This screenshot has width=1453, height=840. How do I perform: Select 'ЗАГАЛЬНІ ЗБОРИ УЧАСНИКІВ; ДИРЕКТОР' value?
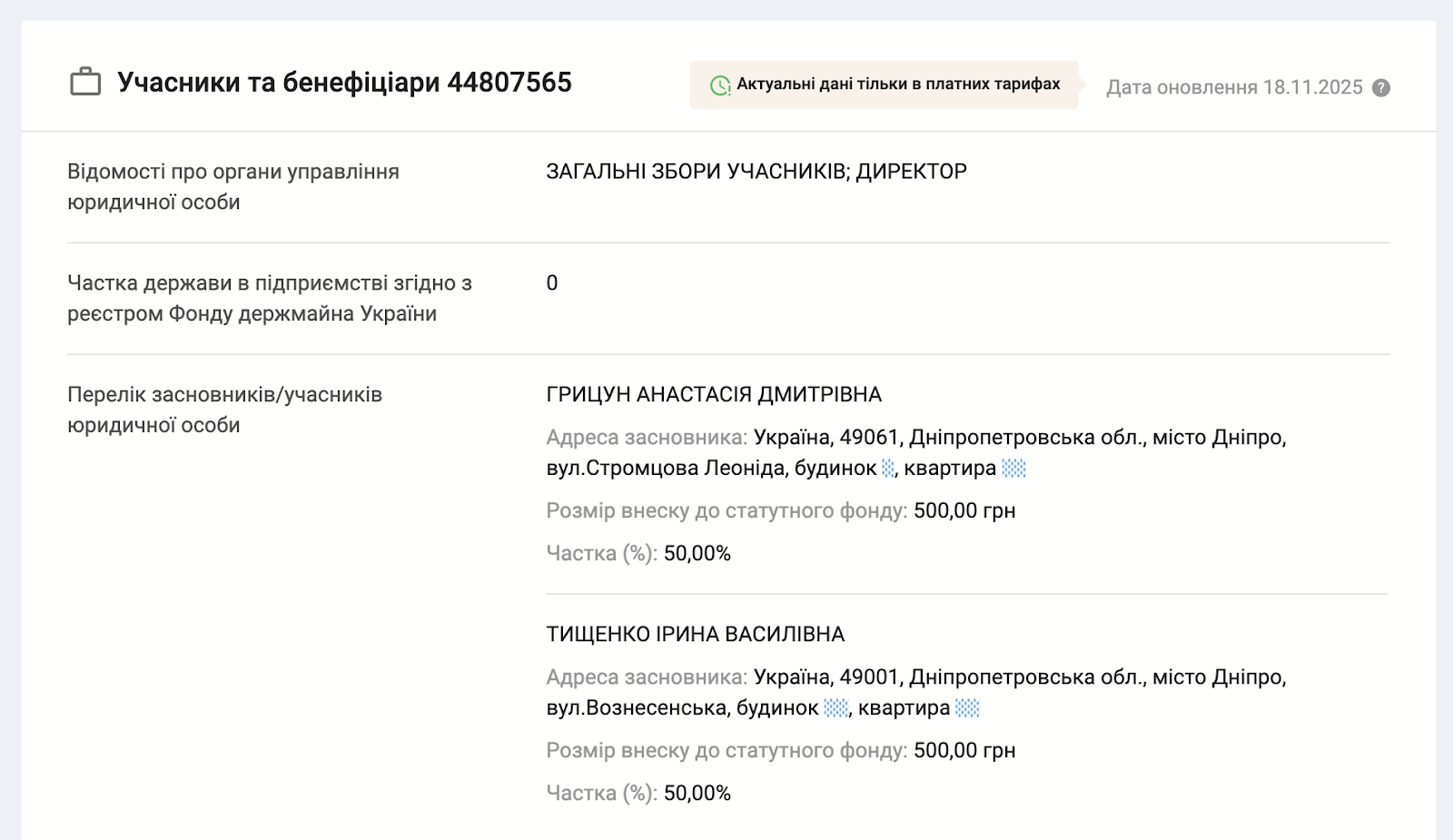tap(756, 172)
